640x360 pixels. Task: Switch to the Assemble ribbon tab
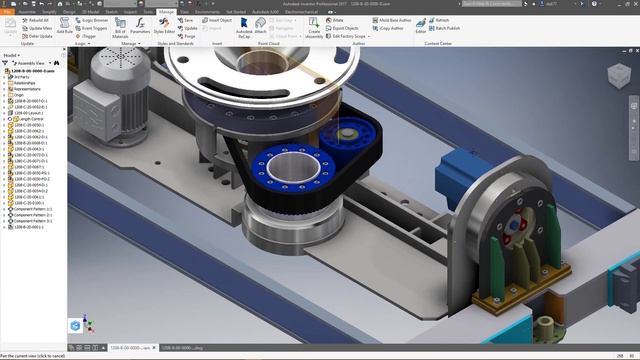point(27,12)
